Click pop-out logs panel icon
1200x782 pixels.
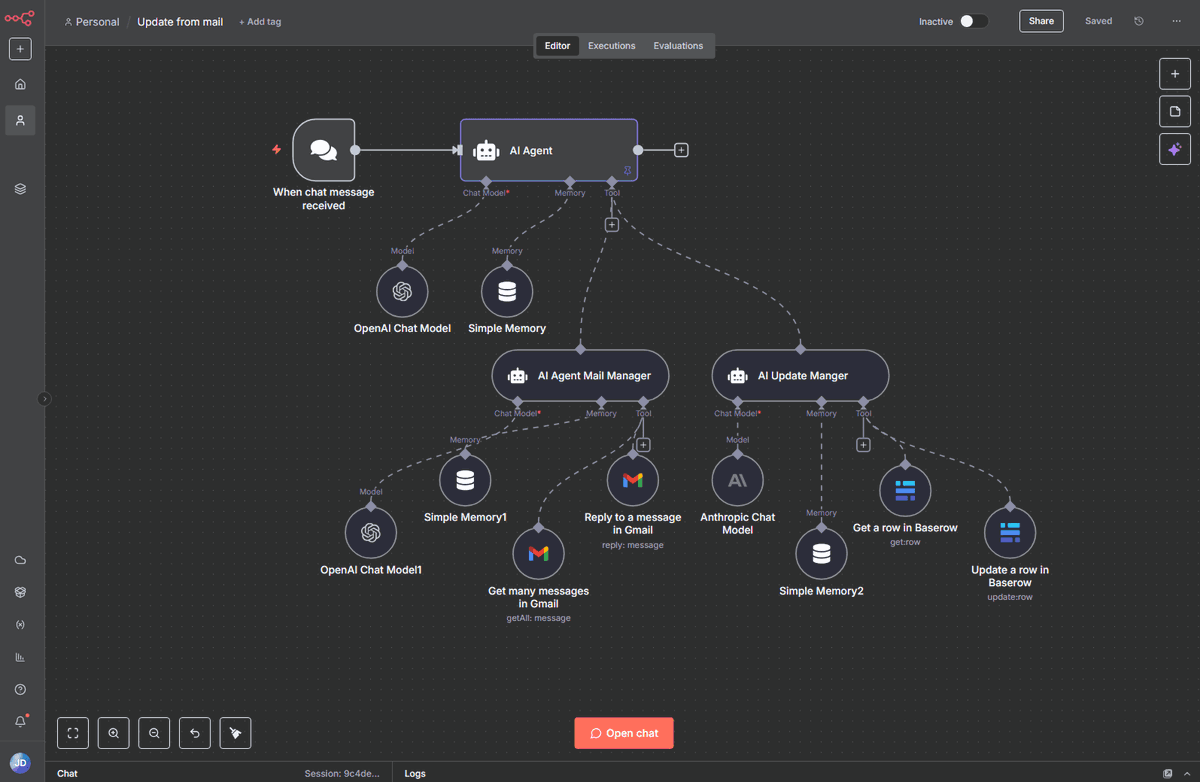[1167, 773]
